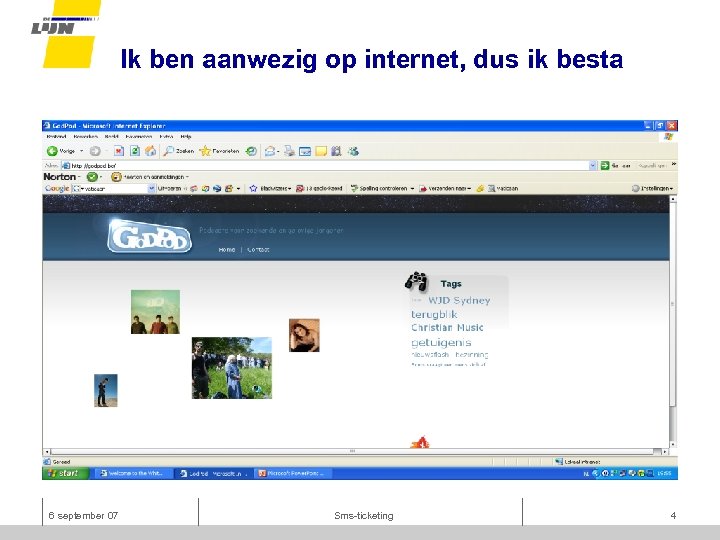Click the Stop loading page icon
Image resolution: width=720 pixels, height=540 pixels.
(119, 151)
